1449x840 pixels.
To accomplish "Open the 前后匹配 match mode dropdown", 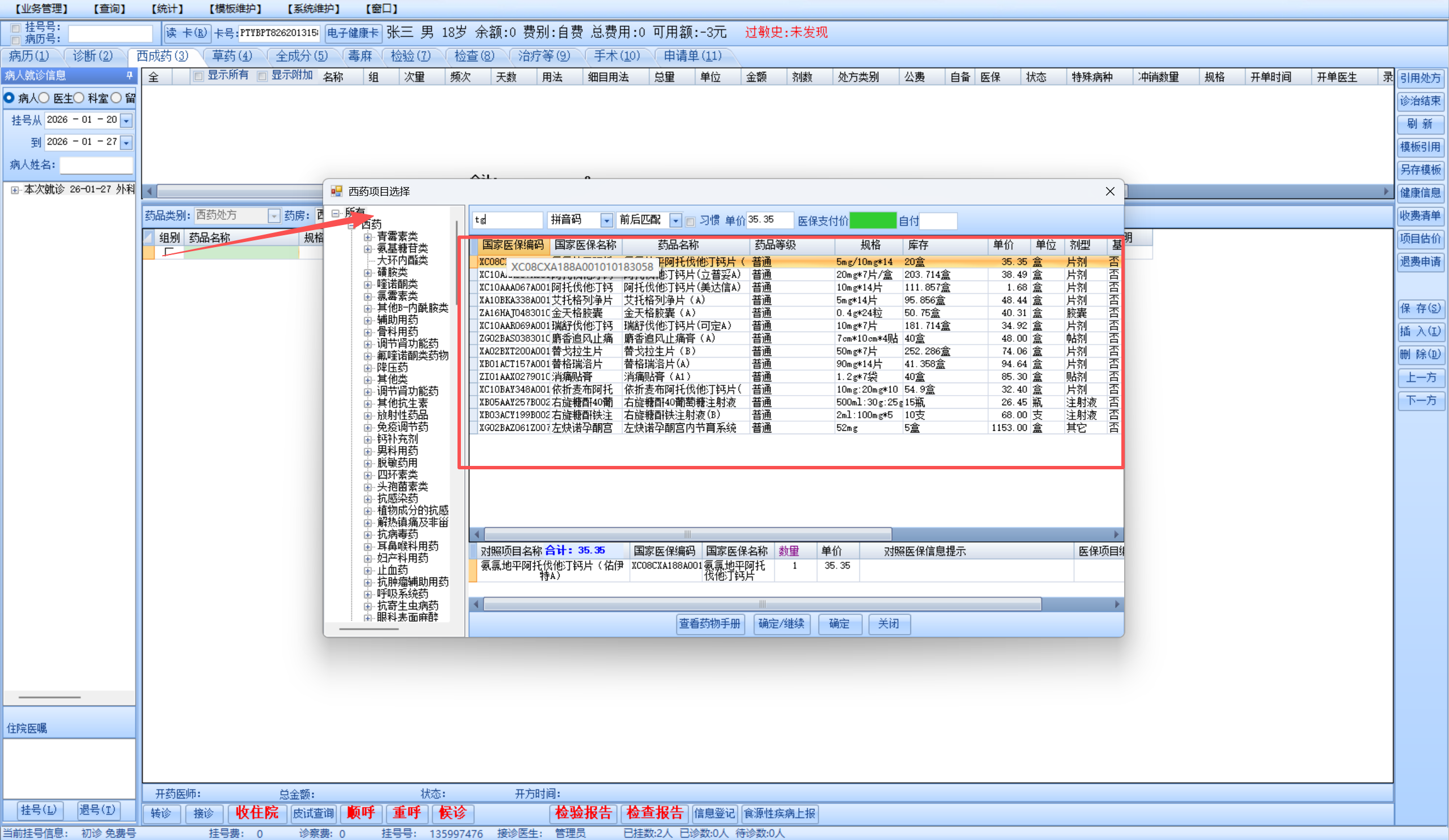I will click(x=676, y=221).
